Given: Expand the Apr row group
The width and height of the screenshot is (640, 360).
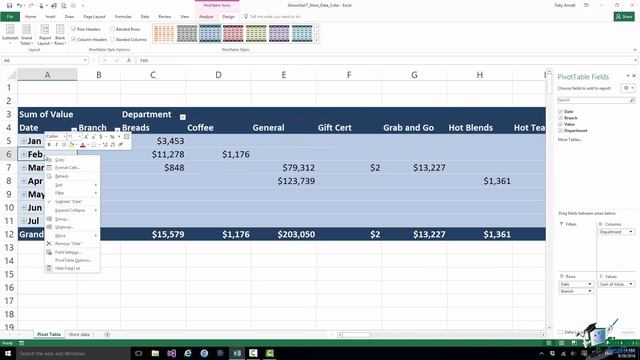Looking at the screenshot, I should (24, 181).
